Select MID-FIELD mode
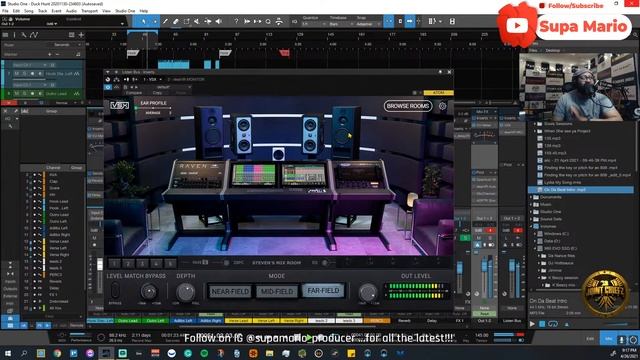 click(x=277, y=291)
